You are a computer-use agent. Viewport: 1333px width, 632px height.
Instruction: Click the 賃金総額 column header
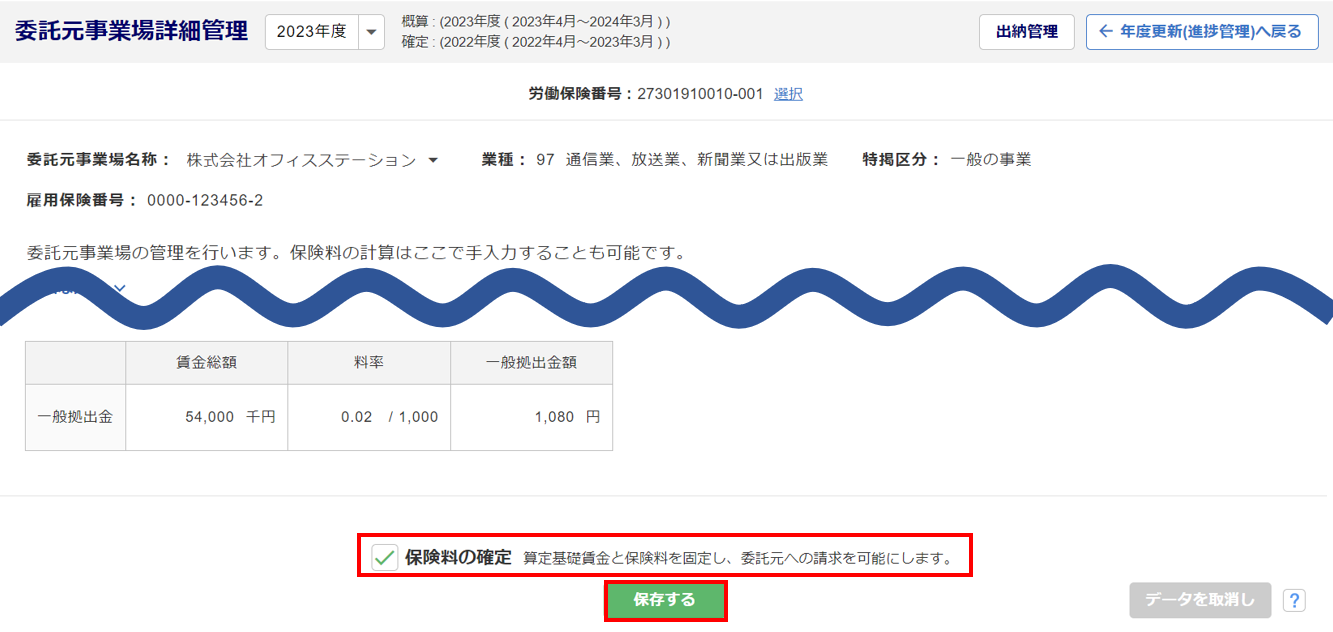[207, 363]
